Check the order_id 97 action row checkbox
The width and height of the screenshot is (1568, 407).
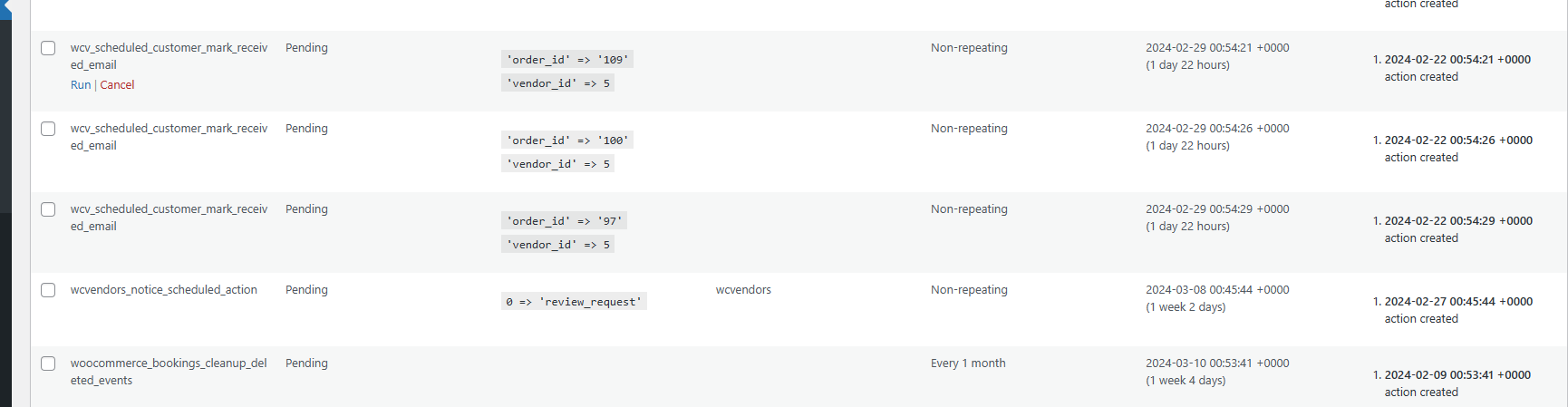(x=48, y=209)
